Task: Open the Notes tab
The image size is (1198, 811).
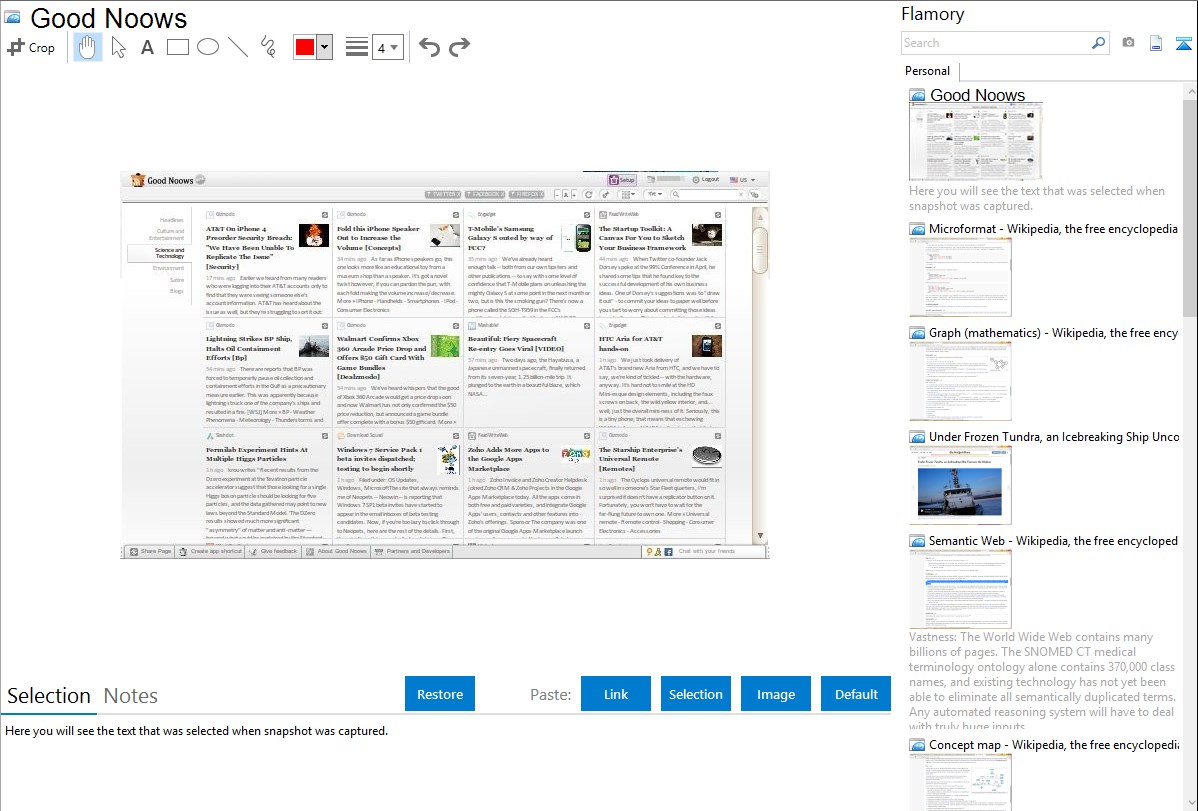Action: point(131,696)
